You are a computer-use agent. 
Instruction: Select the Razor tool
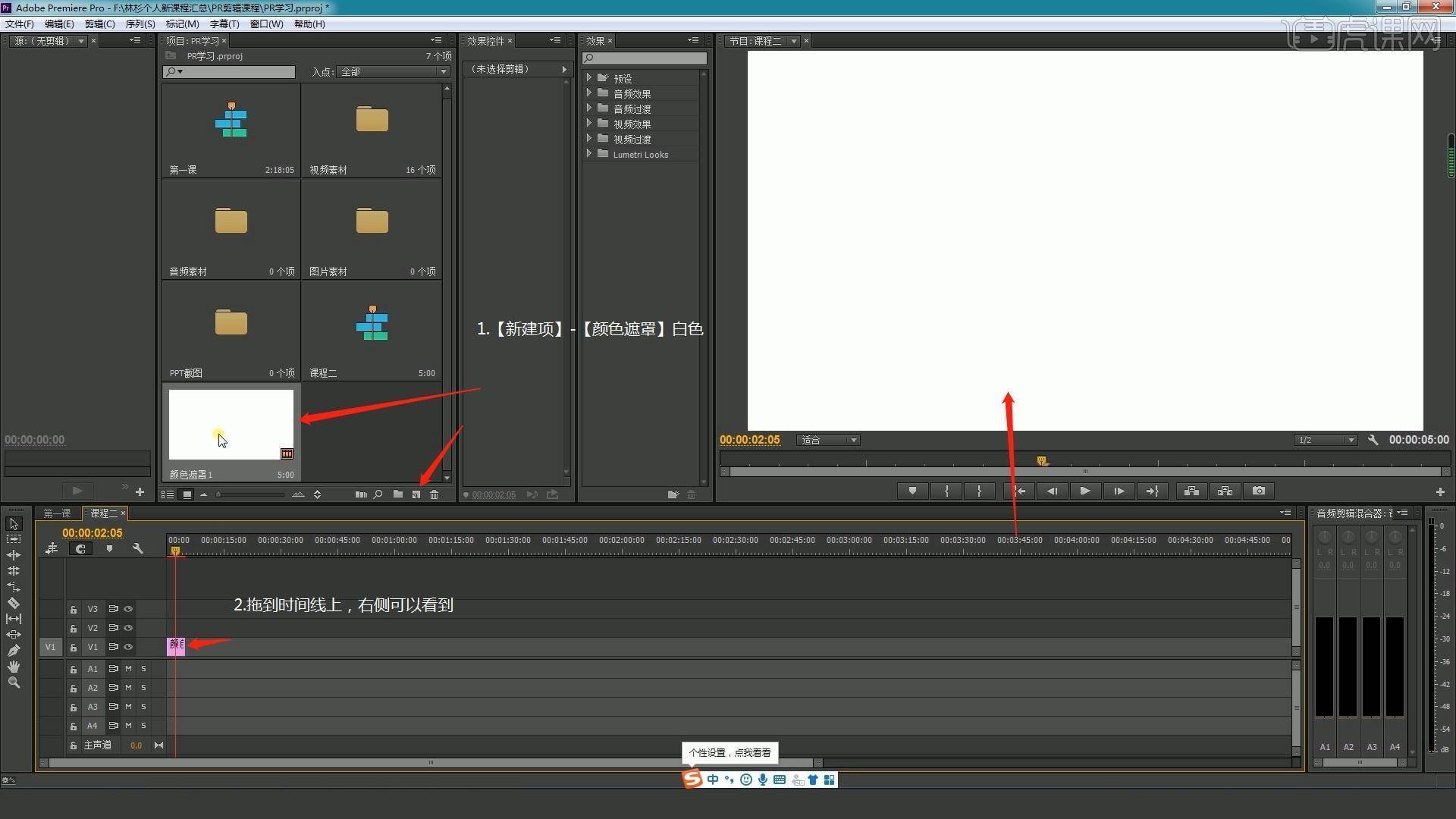pyautogui.click(x=14, y=603)
